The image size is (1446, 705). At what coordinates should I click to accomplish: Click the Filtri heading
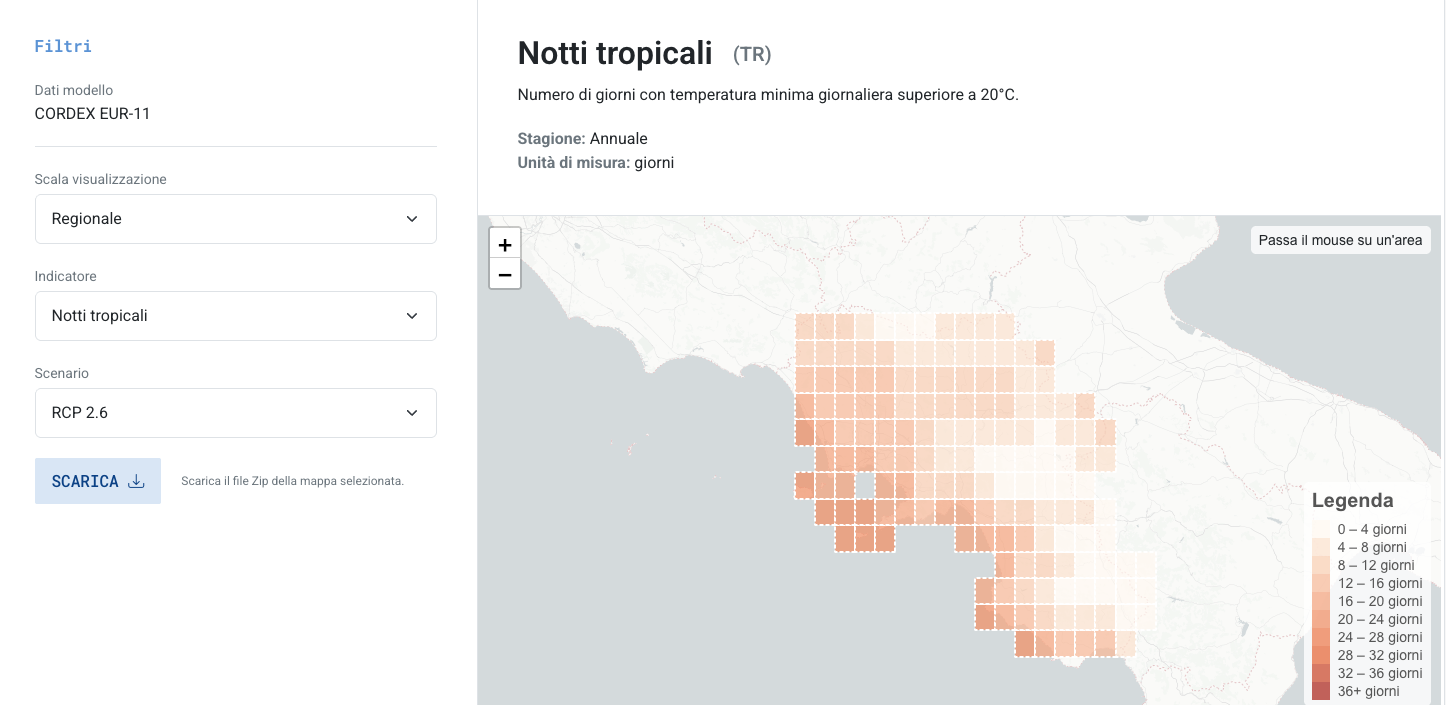click(63, 46)
